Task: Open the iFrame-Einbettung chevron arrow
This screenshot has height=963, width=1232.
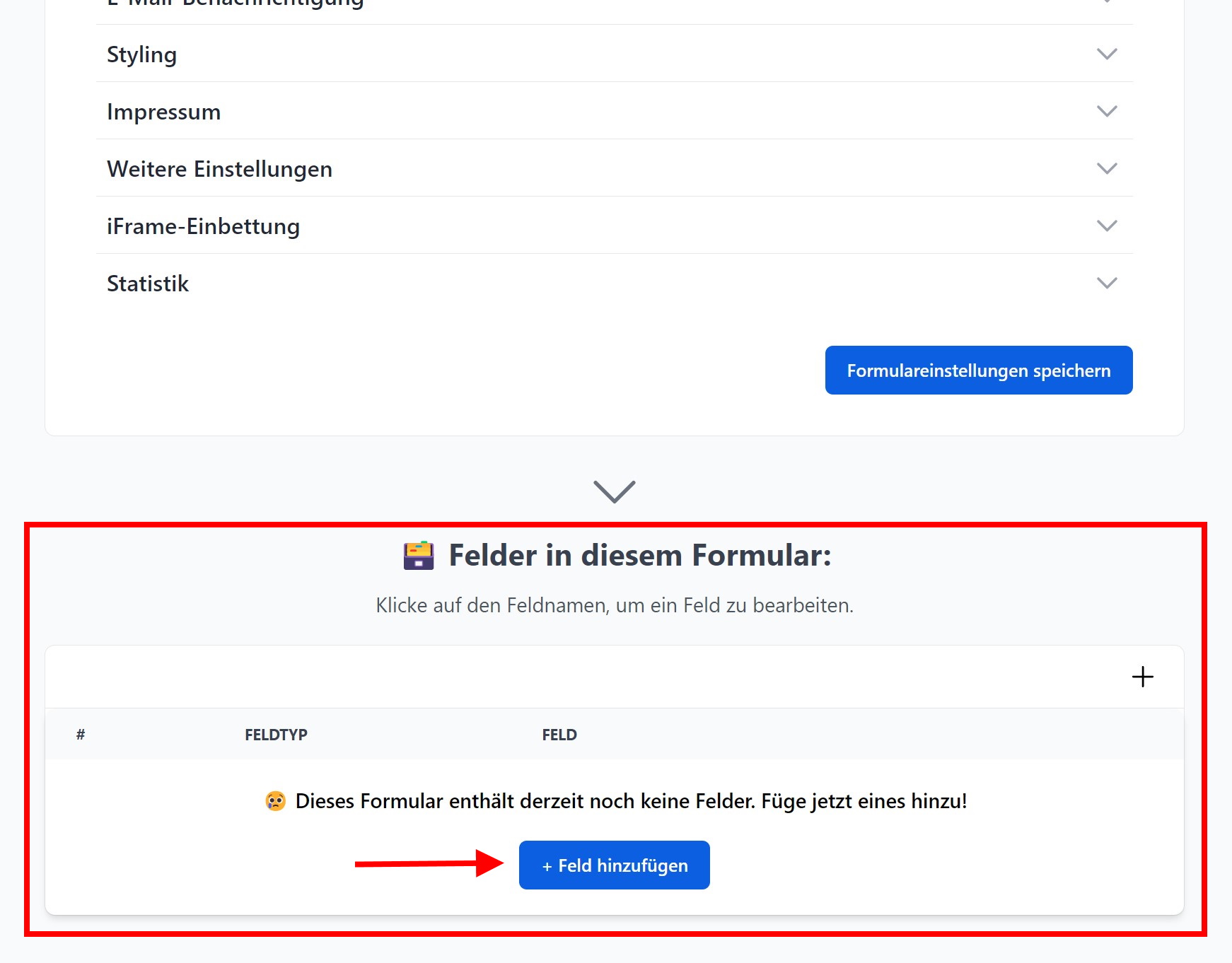Action: point(1106,226)
